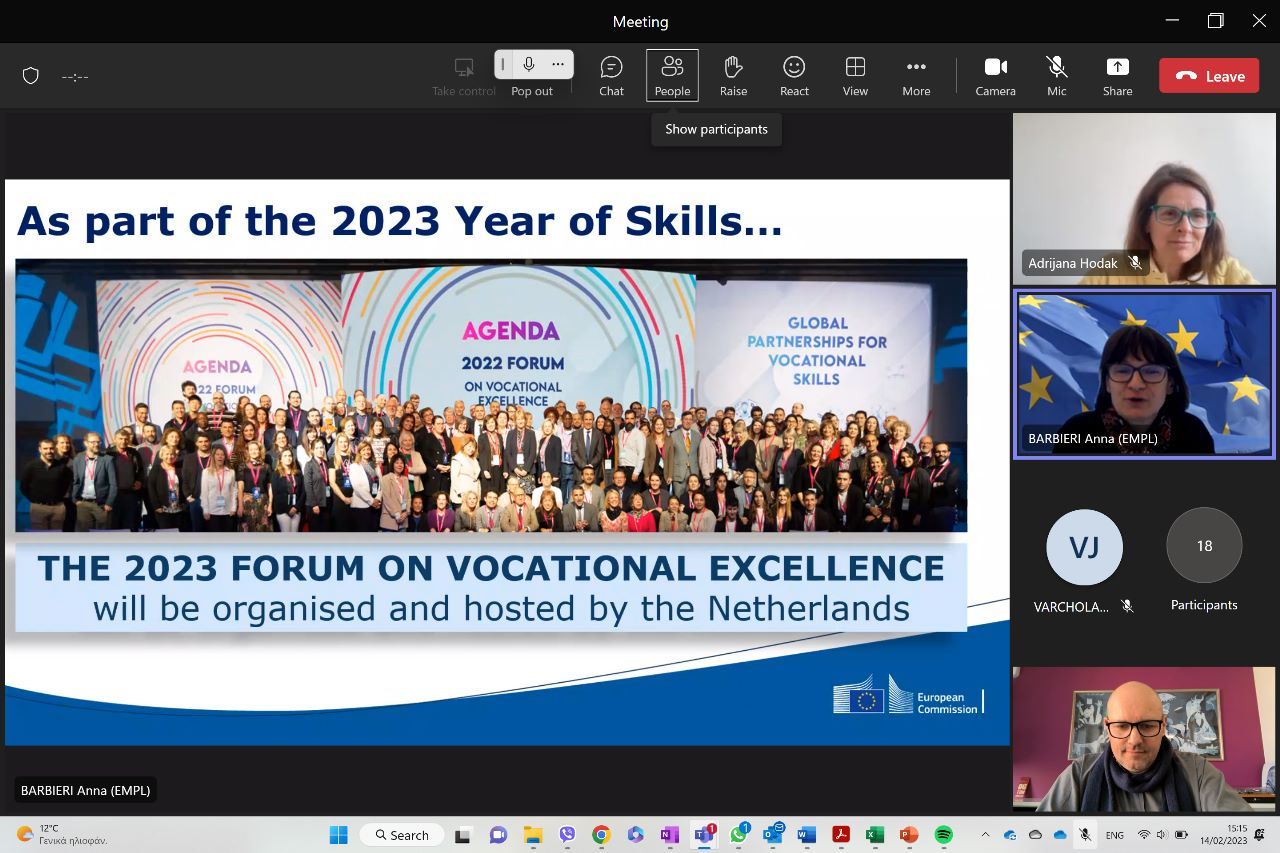Screen dimensions: 1280x853
Task: Toggle the Camera on or off
Action: pyautogui.click(x=995, y=76)
